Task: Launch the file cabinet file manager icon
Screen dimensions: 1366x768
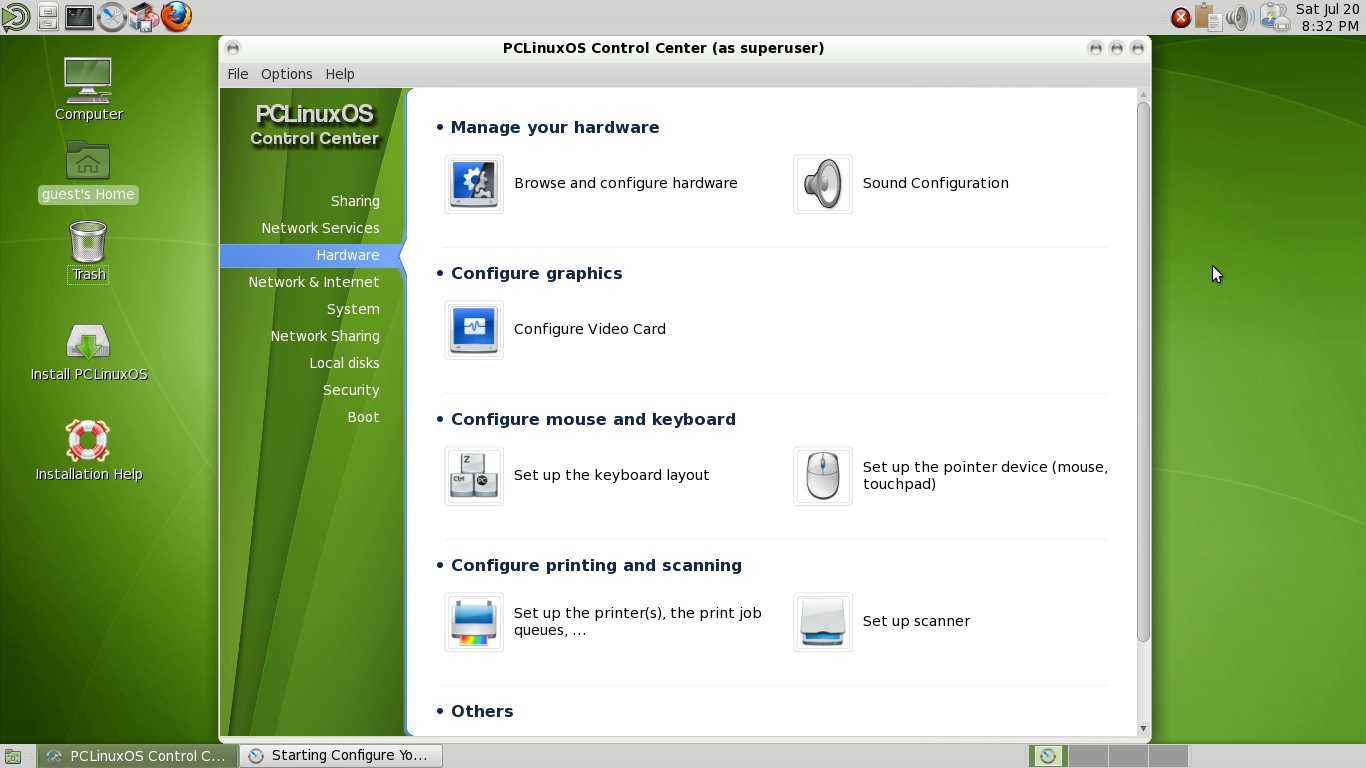Action: click(x=47, y=16)
